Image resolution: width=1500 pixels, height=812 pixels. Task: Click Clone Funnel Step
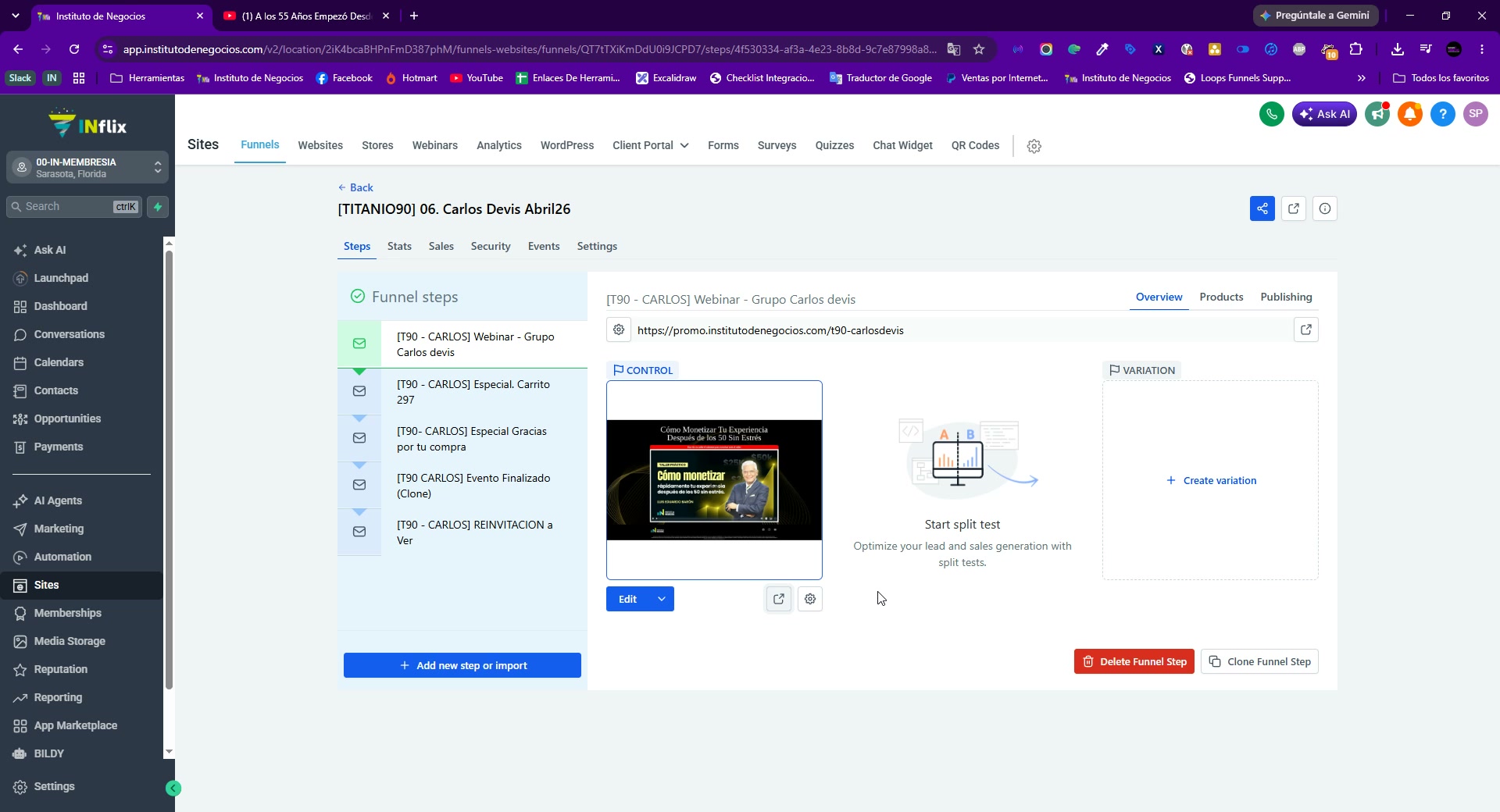[x=1259, y=661]
